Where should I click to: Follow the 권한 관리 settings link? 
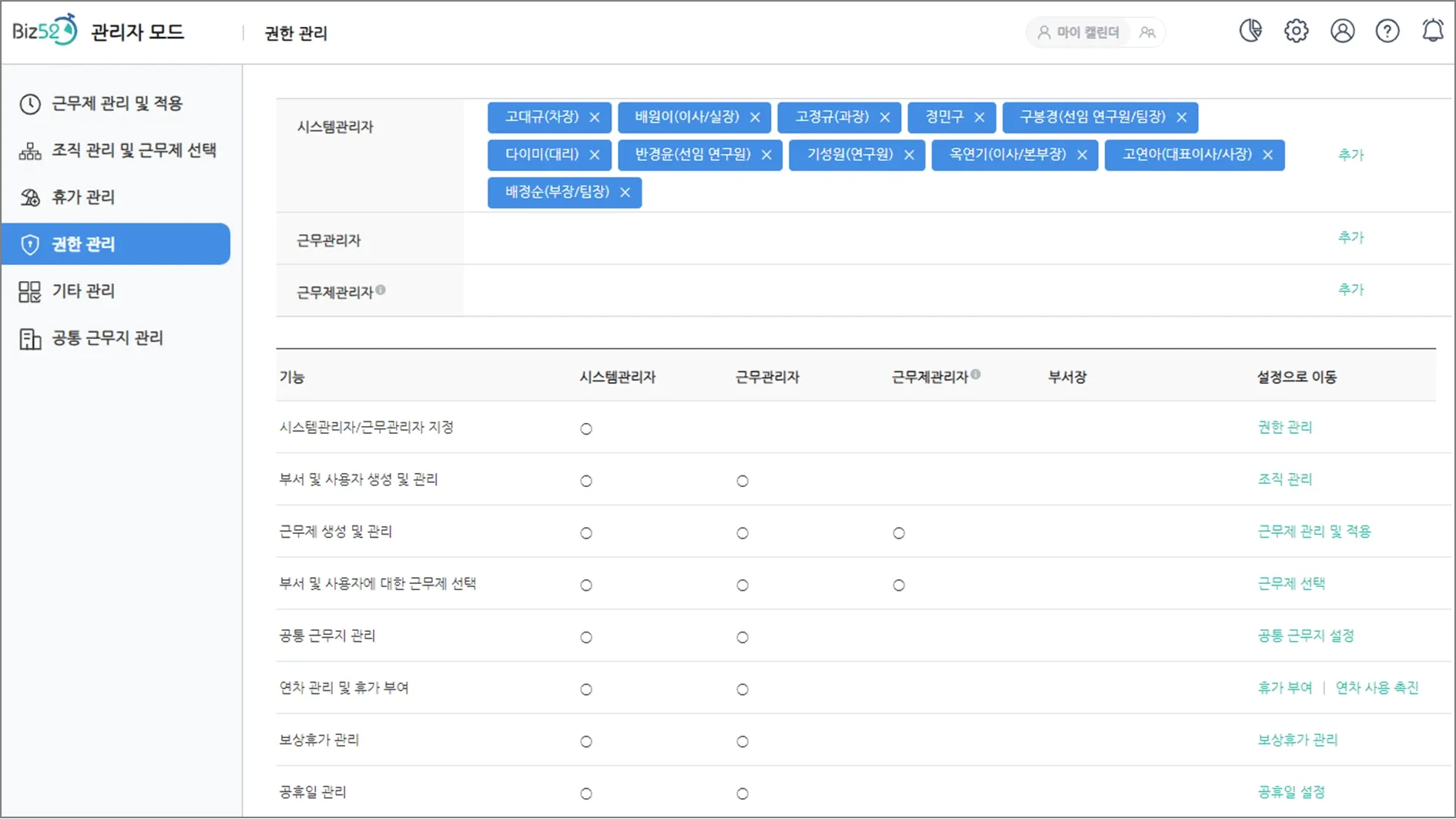pyautogui.click(x=1284, y=427)
